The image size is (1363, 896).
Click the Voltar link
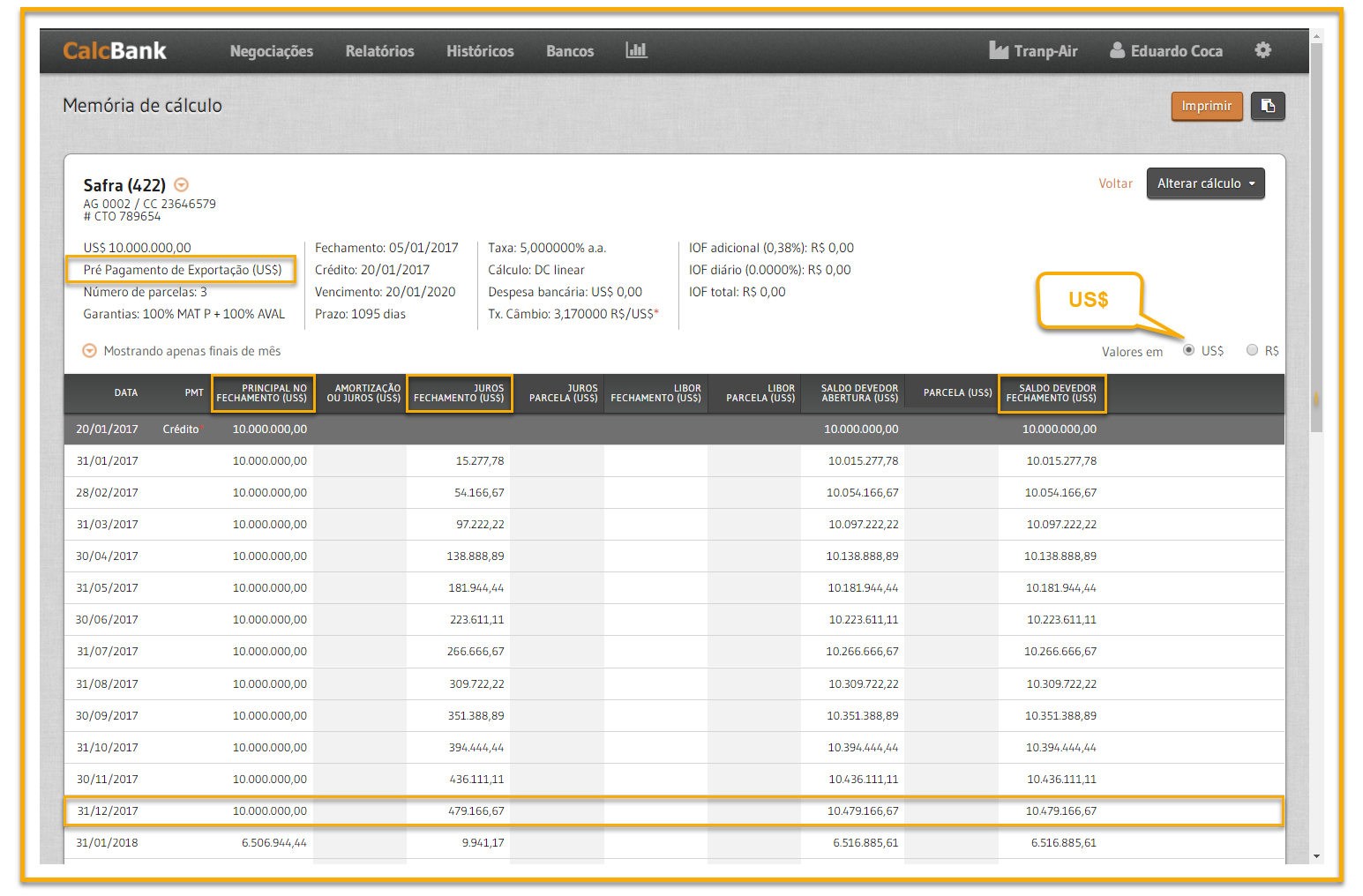coord(1115,183)
